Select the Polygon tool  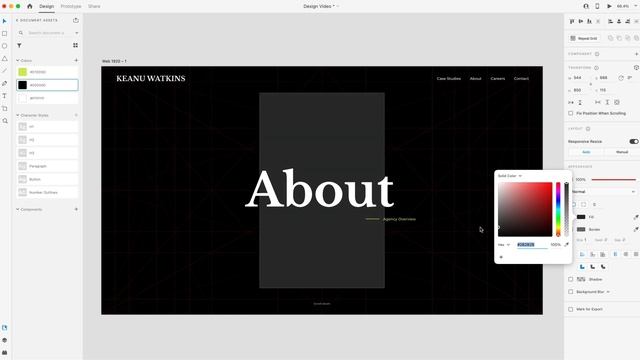(x=5, y=58)
